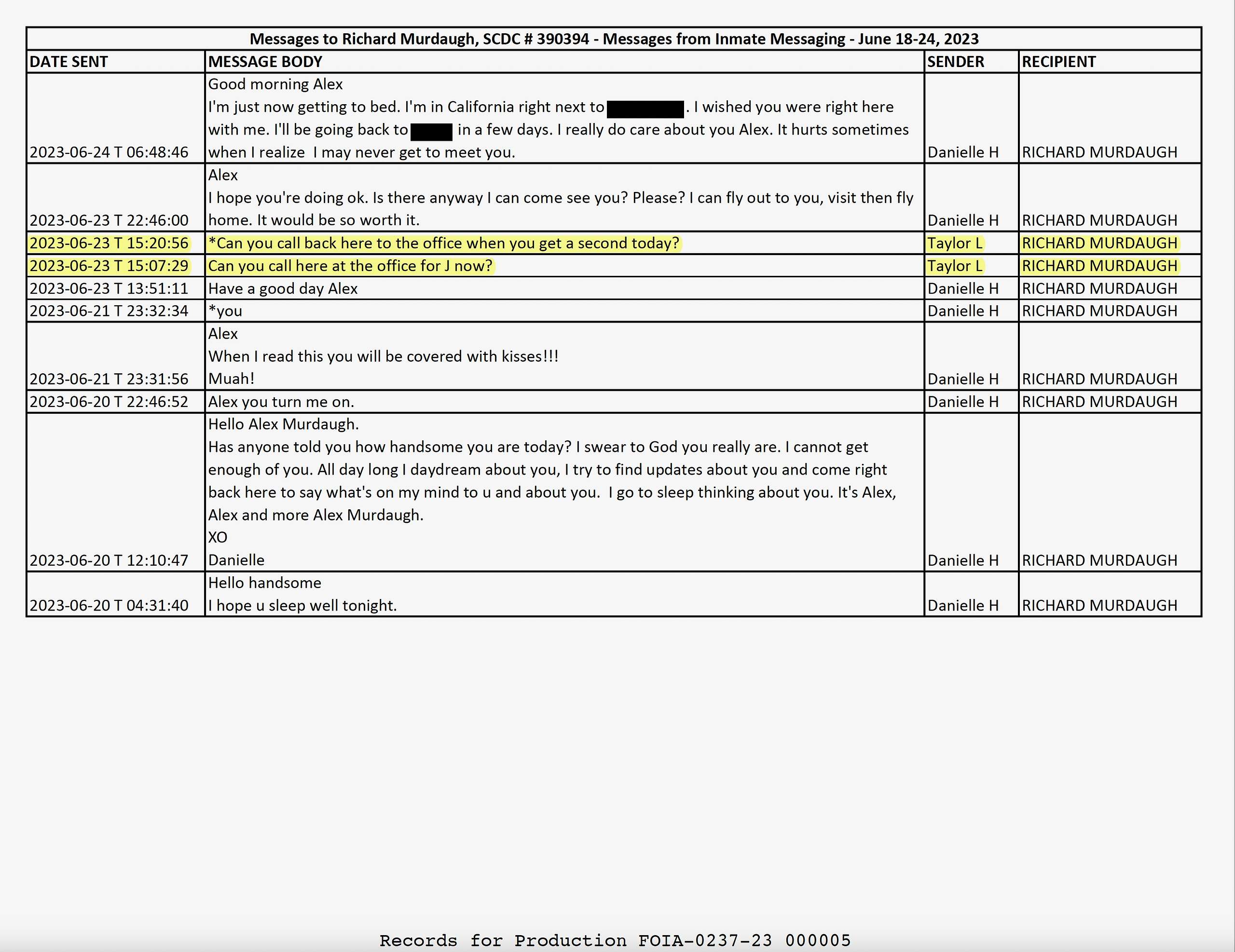Image resolution: width=1235 pixels, height=952 pixels.
Task: Click message 'I hope u sleep well tonight.'
Action: (x=302, y=605)
